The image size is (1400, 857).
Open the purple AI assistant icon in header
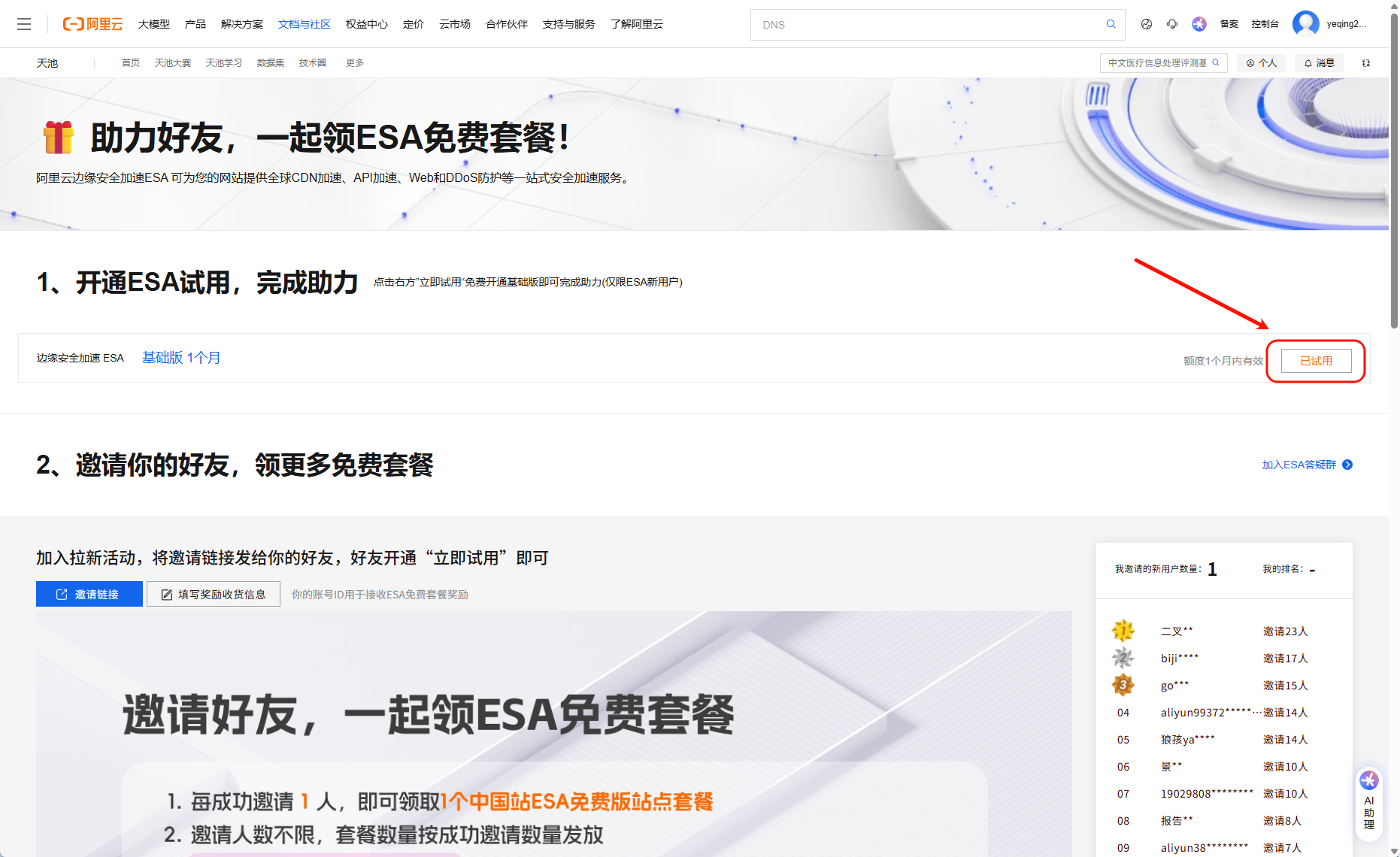coord(1199,24)
